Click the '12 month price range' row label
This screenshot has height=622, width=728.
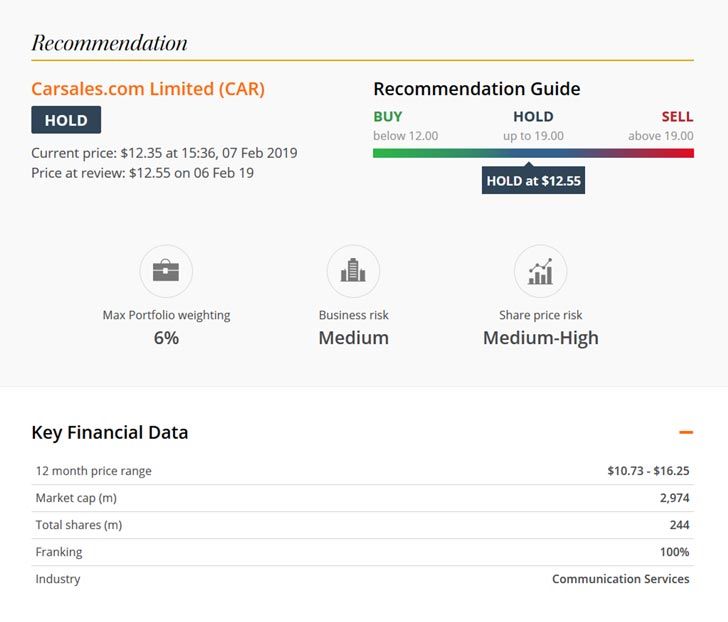(x=94, y=471)
